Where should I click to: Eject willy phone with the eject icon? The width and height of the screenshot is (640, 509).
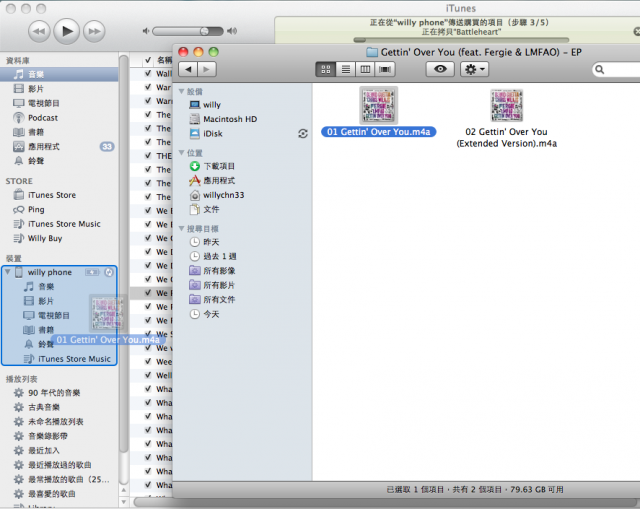(x=109, y=272)
